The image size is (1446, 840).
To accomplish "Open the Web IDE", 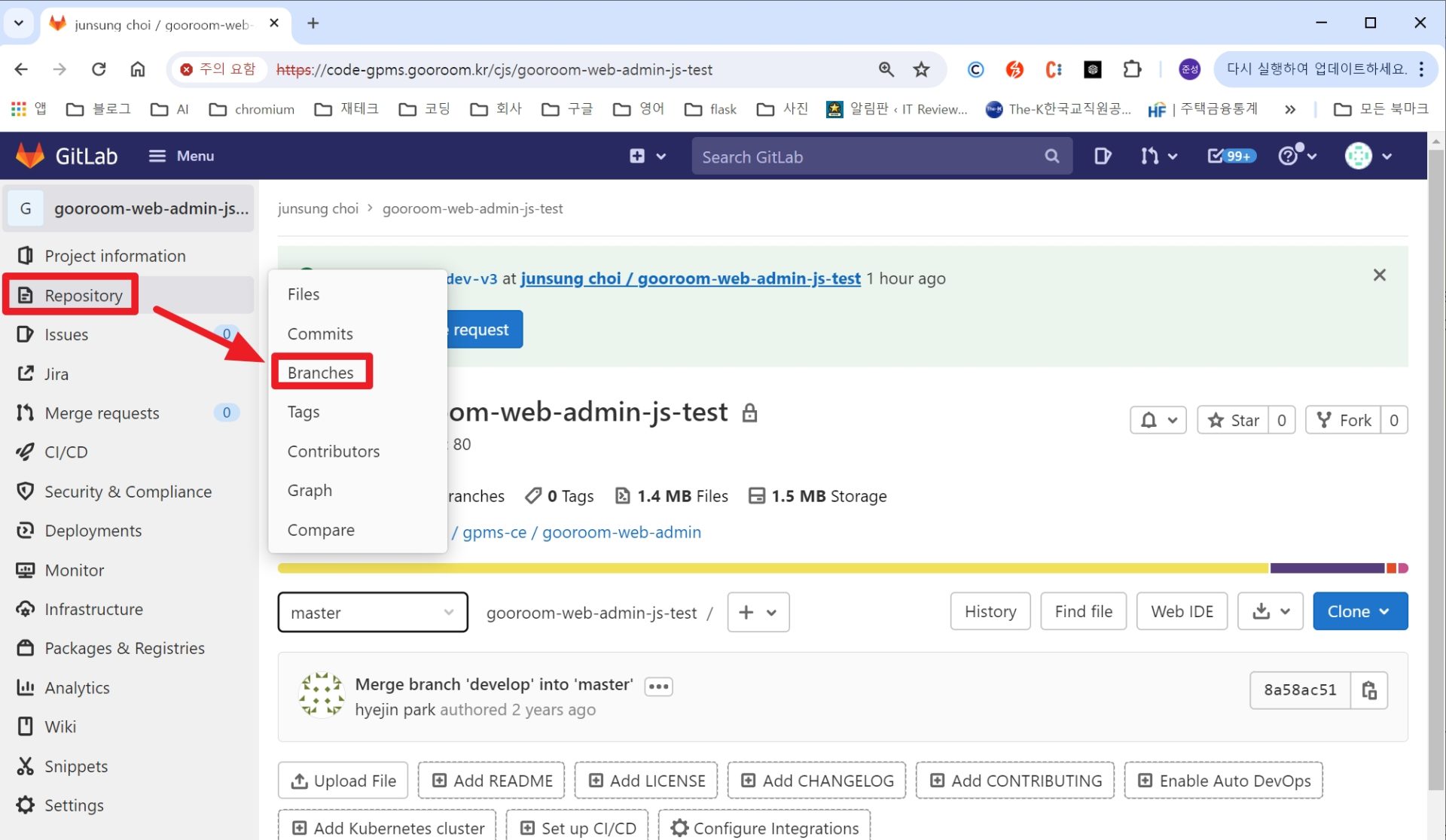I will (x=1182, y=611).
